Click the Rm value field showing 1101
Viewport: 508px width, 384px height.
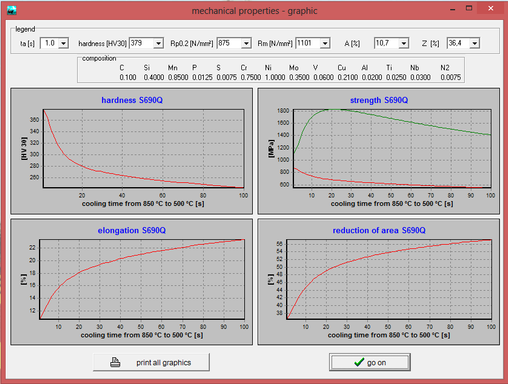point(308,43)
